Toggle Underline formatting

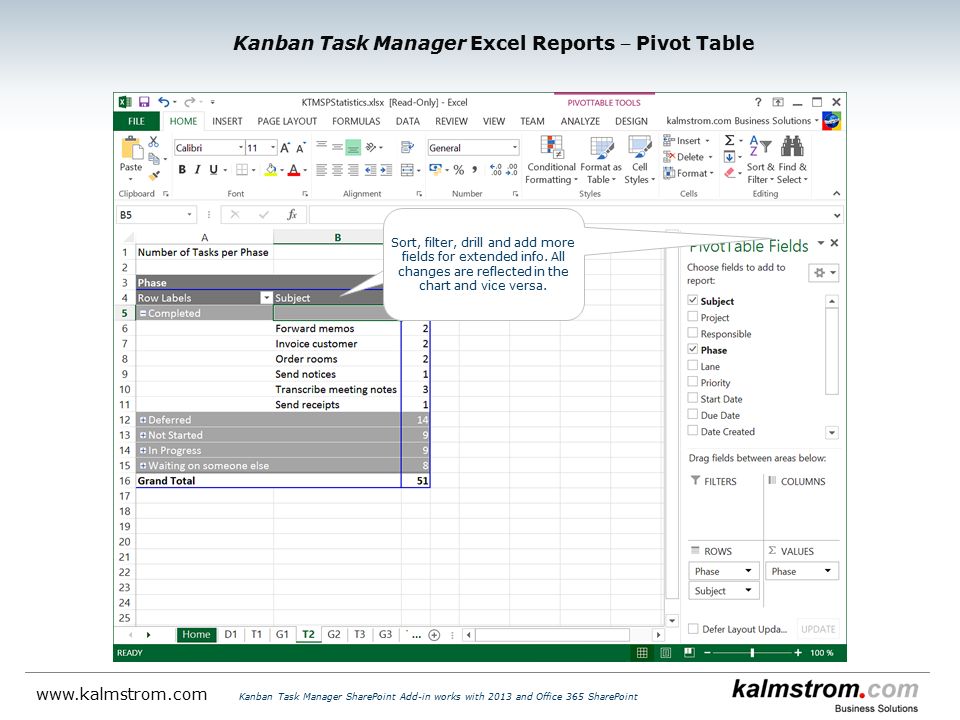point(213,170)
